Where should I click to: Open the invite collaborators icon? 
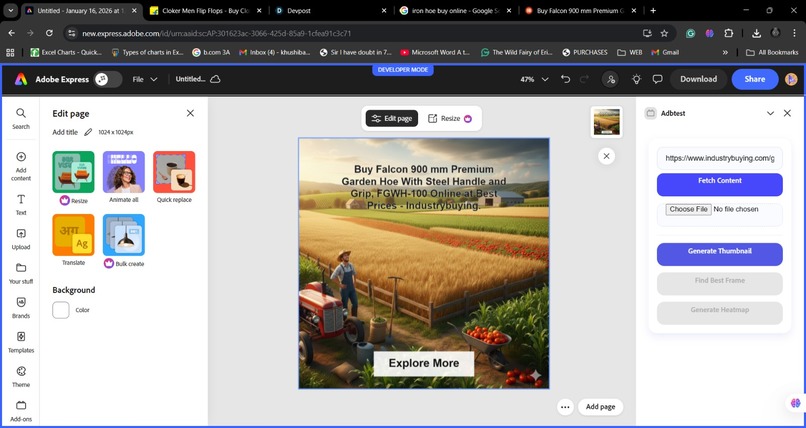(611, 79)
